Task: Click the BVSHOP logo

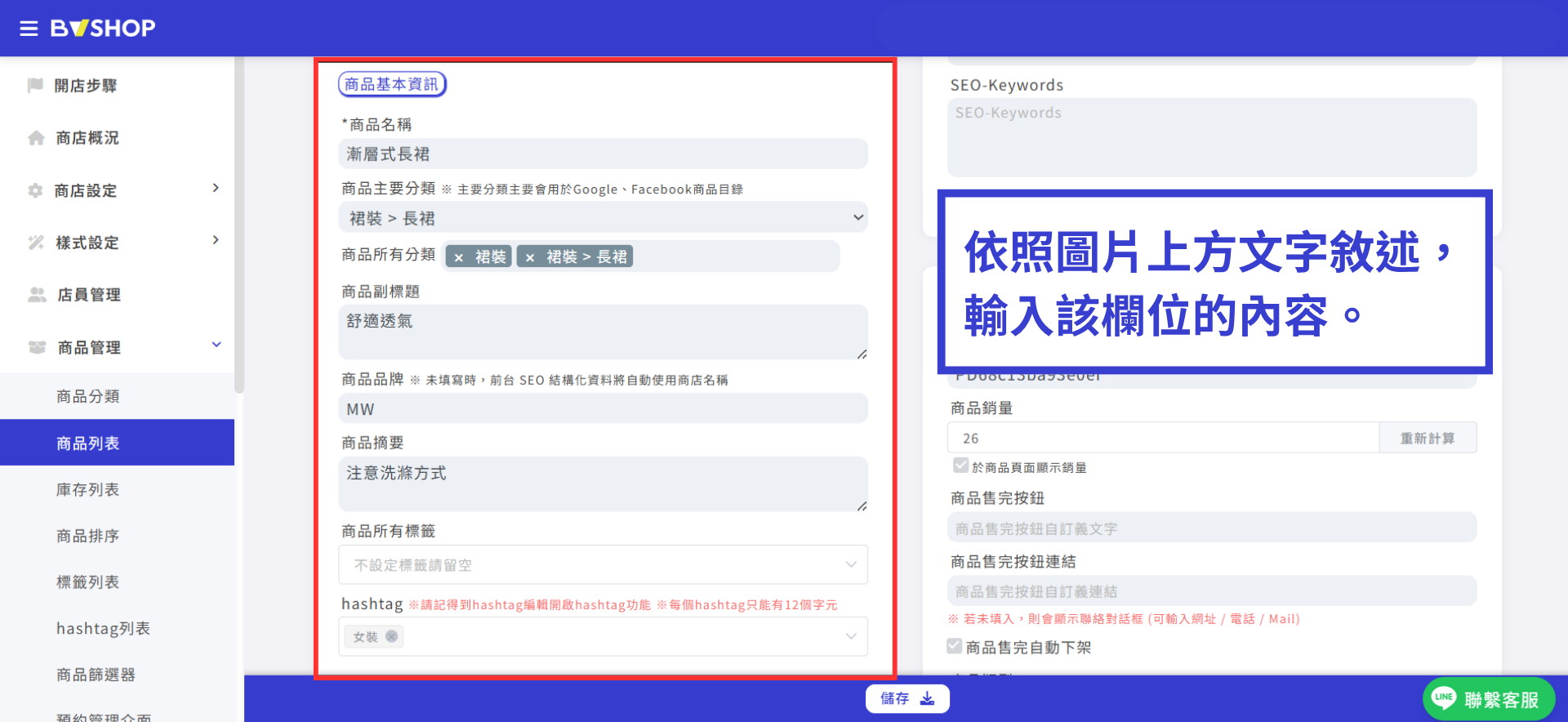Action: [103, 29]
